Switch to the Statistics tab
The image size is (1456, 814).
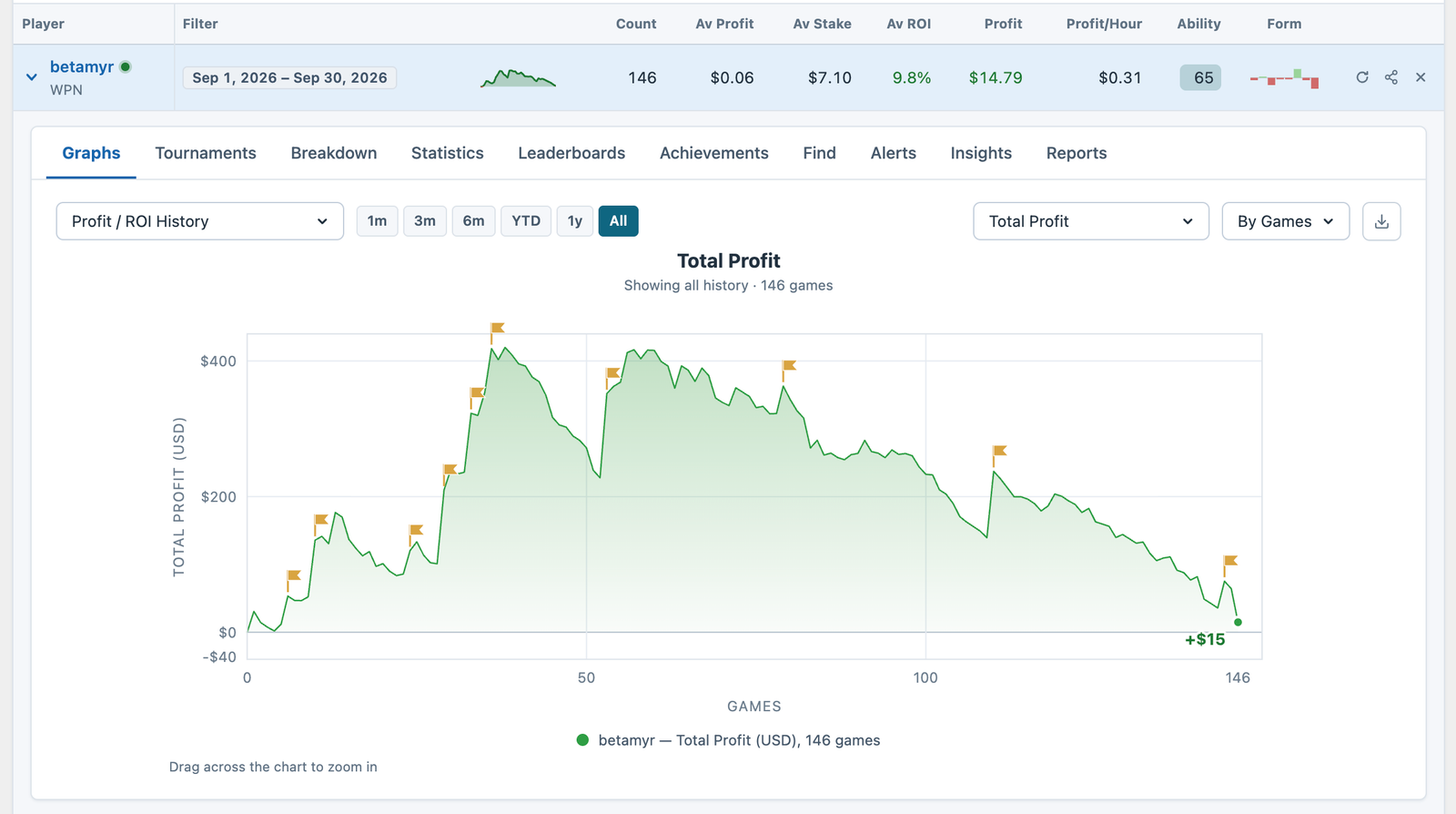[448, 153]
